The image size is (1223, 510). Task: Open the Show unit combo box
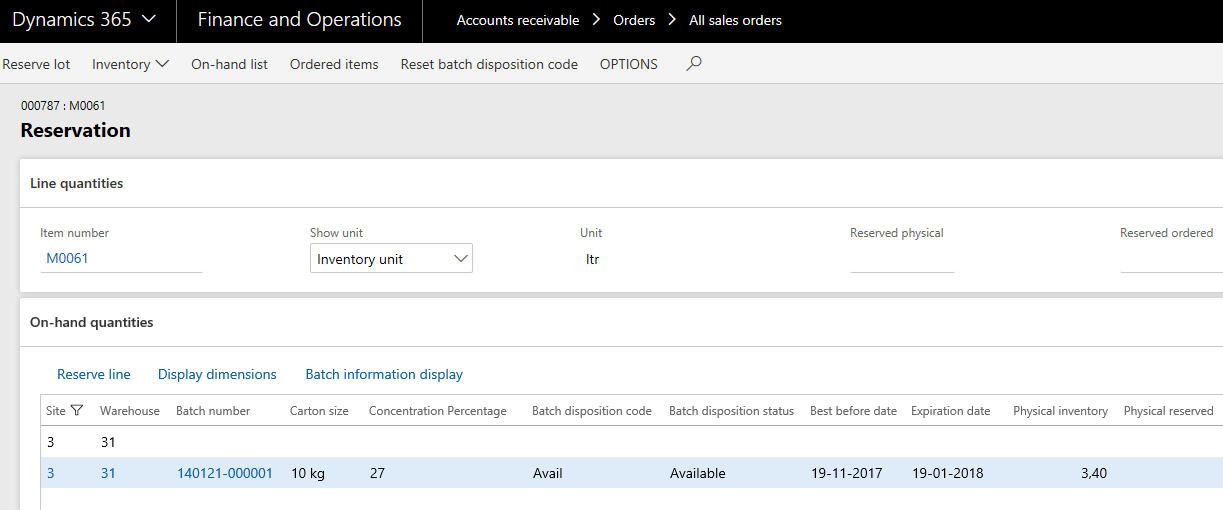[391, 259]
